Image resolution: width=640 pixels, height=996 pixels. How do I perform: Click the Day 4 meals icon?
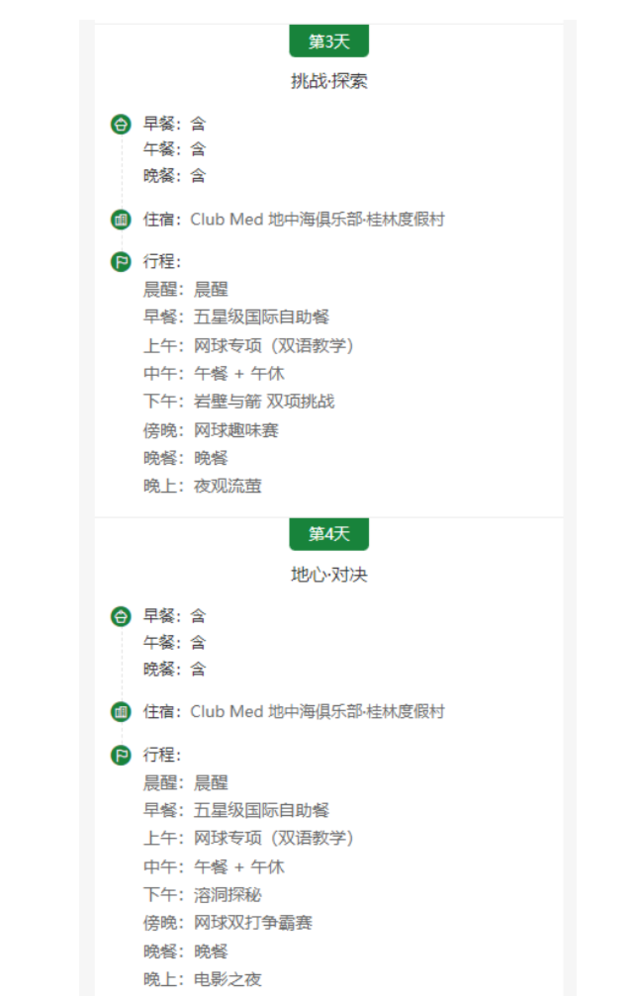(x=121, y=616)
